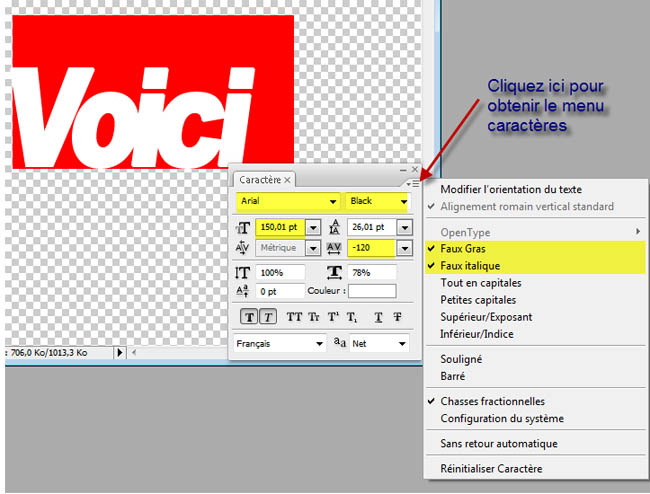Click the 150,01 pt font size field
The image size is (650, 494).
click(x=281, y=227)
